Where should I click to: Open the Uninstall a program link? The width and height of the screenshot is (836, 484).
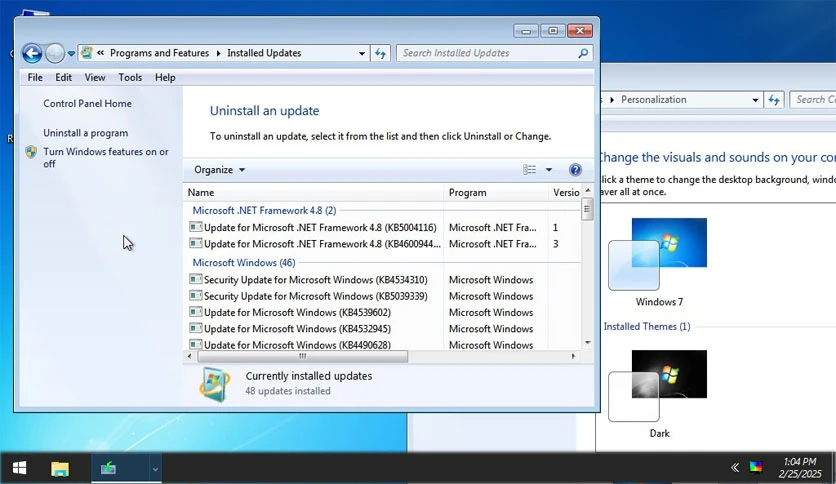tap(86, 133)
